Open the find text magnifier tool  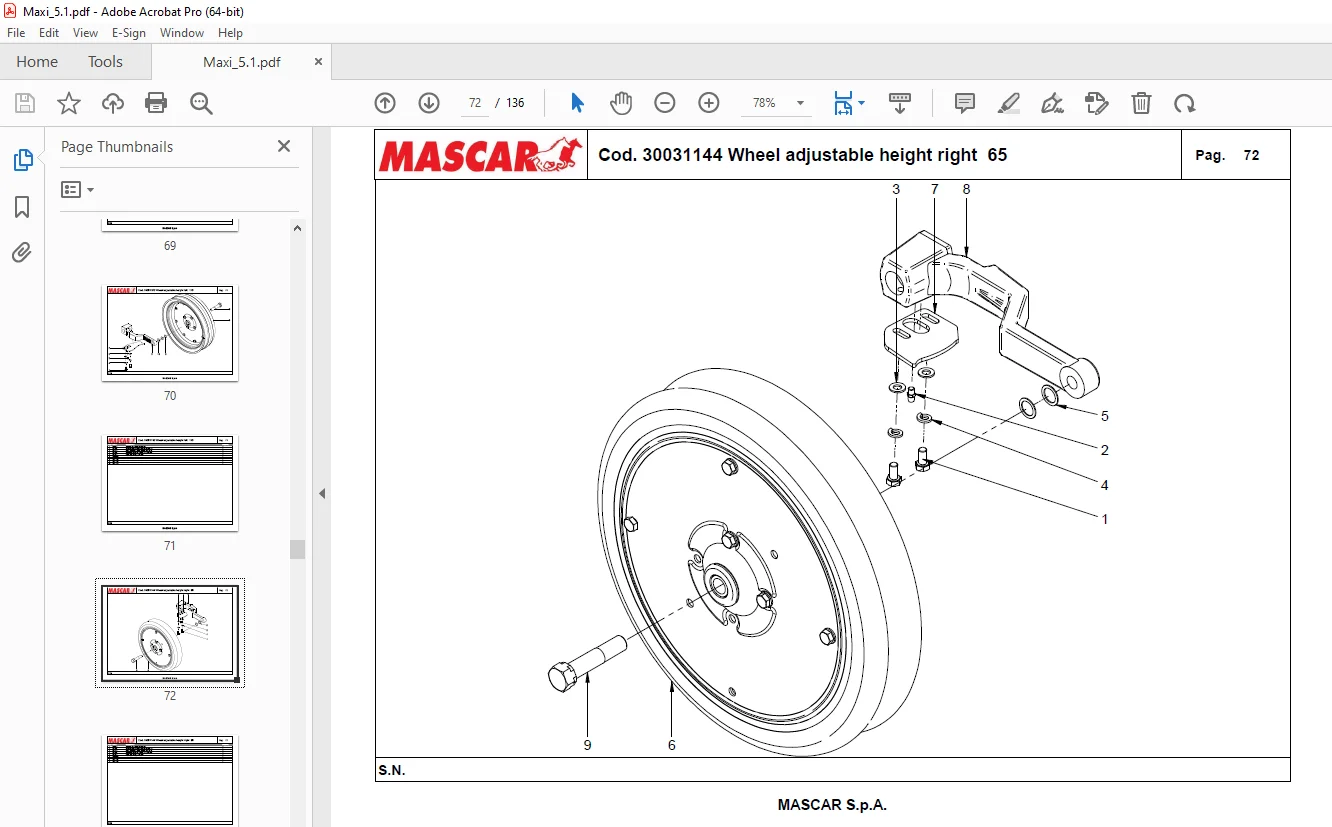pyautogui.click(x=201, y=103)
